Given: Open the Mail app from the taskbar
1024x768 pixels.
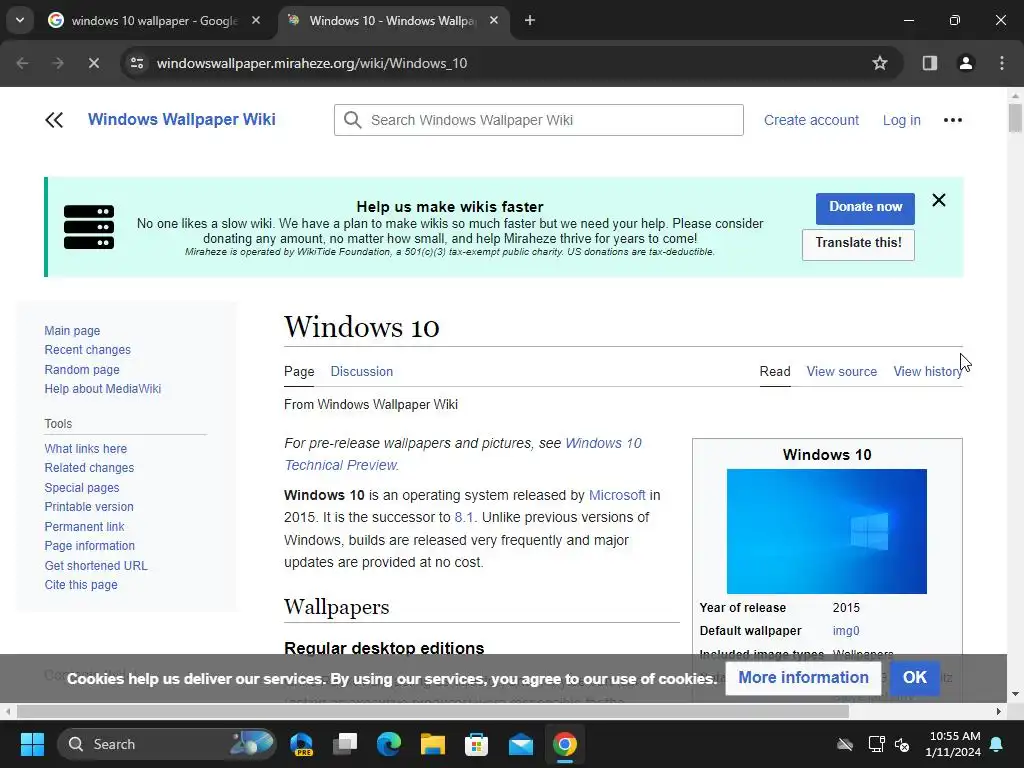Looking at the screenshot, I should pos(520,744).
